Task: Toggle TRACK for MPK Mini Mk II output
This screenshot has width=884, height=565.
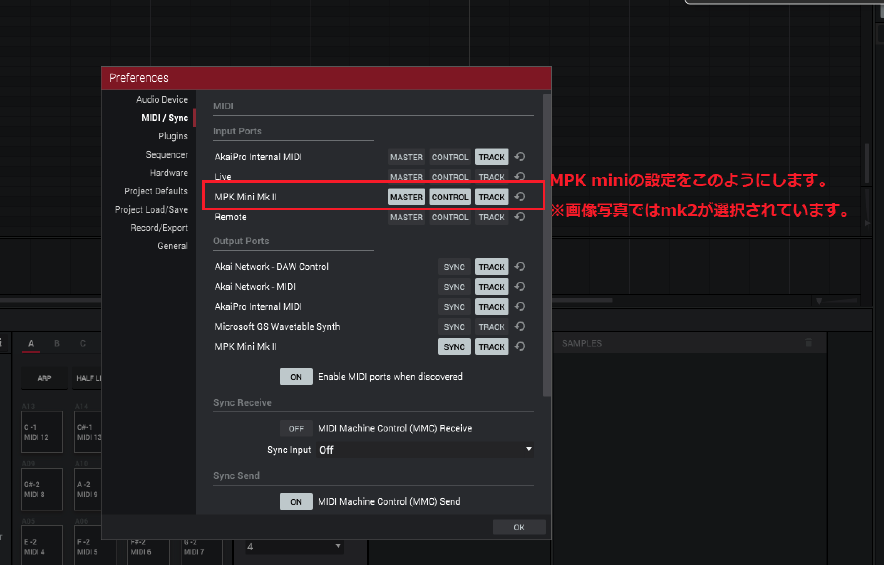Action: tap(492, 347)
